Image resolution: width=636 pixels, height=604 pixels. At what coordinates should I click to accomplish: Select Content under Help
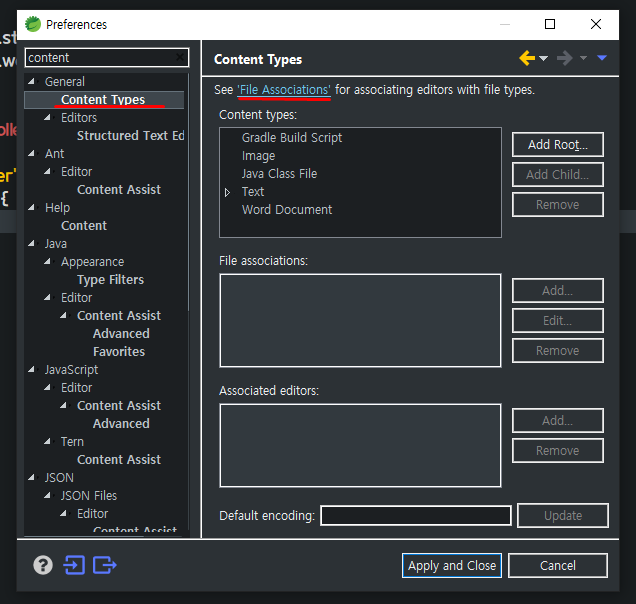[x=84, y=226]
